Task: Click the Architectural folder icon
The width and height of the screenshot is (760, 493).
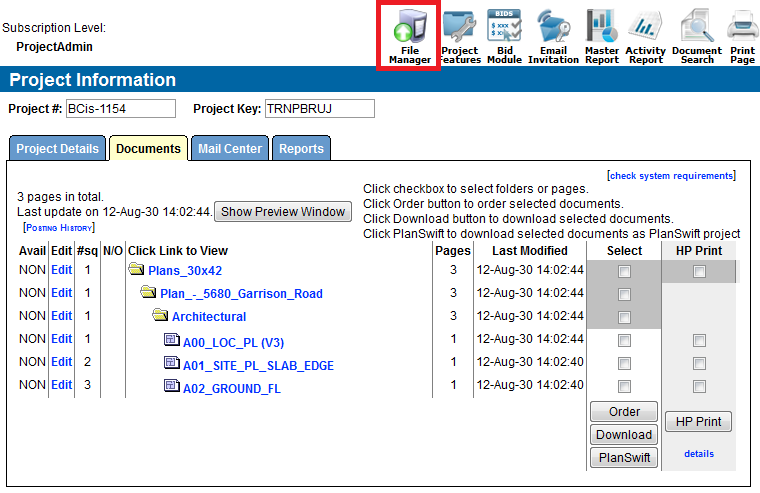Action: [x=160, y=315]
